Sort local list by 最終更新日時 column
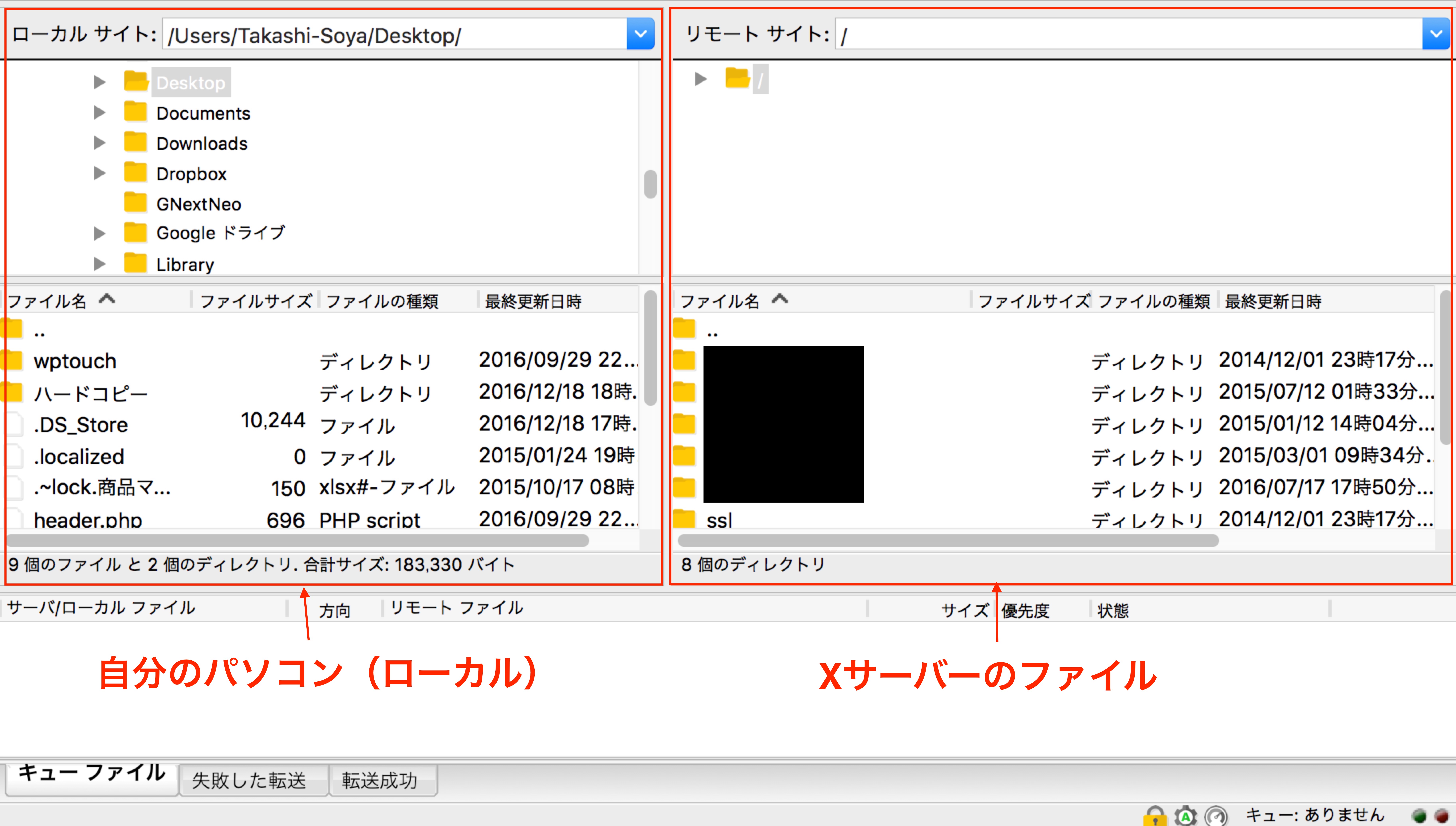Image resolution: width=1456 pixels, height=826 pixels. [x=559, y=300]
